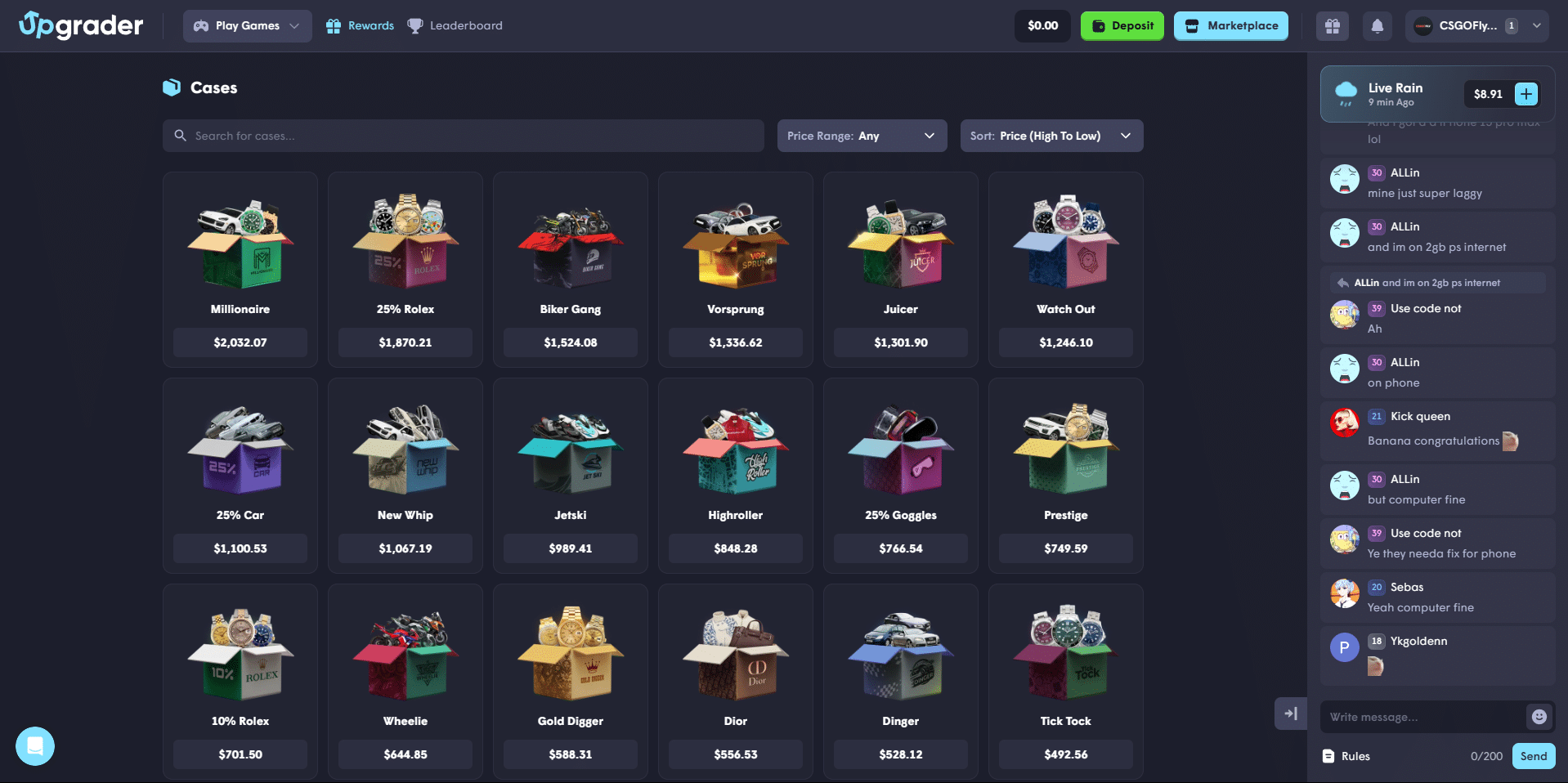Open the Leaderboard page
Viewport: 1568px width, 783px height.
(455, 26)
